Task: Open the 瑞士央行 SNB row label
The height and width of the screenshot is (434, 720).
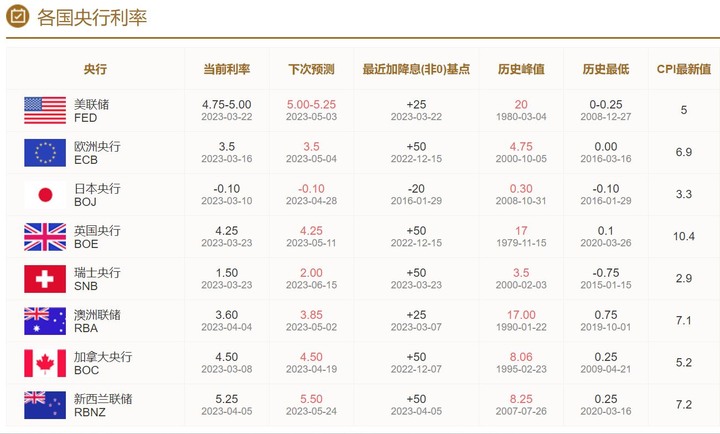Action: 97,279
